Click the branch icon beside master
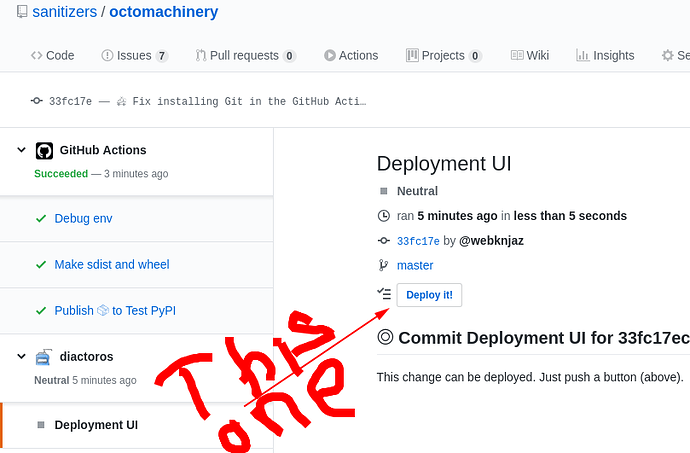Screen dimensions: 690x453 (383, 265)
